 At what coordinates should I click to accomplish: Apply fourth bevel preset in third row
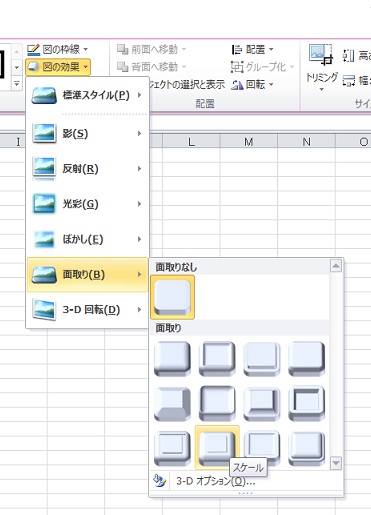point(306,448)
